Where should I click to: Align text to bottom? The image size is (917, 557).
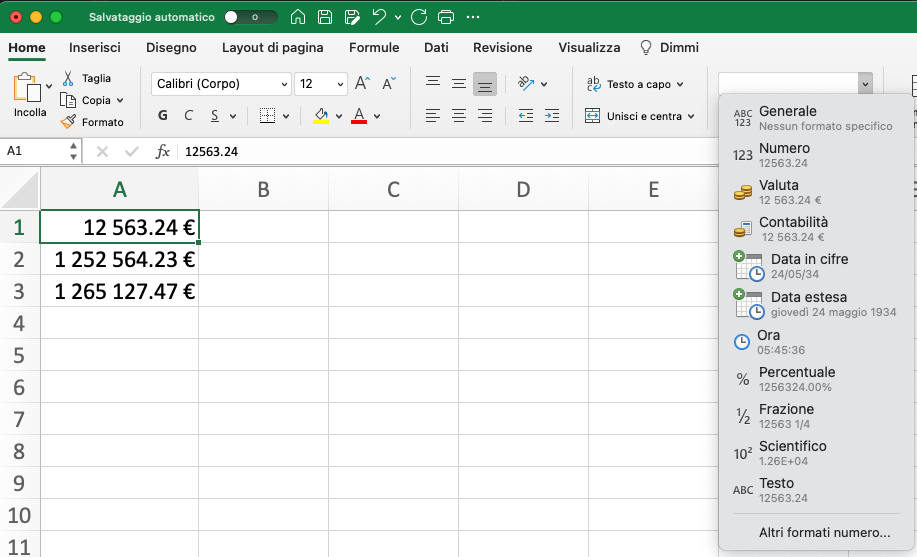pyautogui.click(x=485, y=84)
